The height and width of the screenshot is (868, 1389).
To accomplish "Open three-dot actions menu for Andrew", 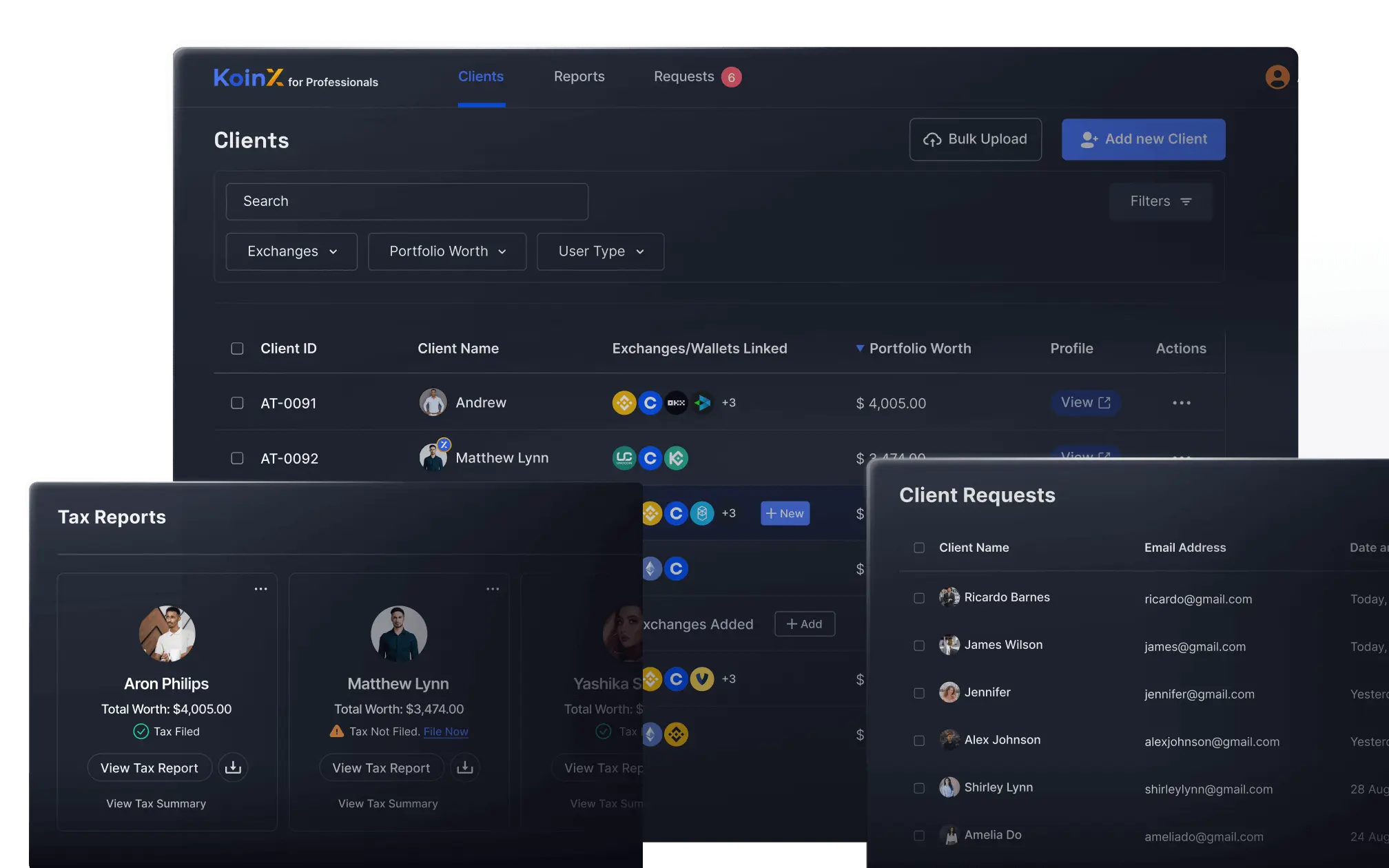I will 1181,403.
